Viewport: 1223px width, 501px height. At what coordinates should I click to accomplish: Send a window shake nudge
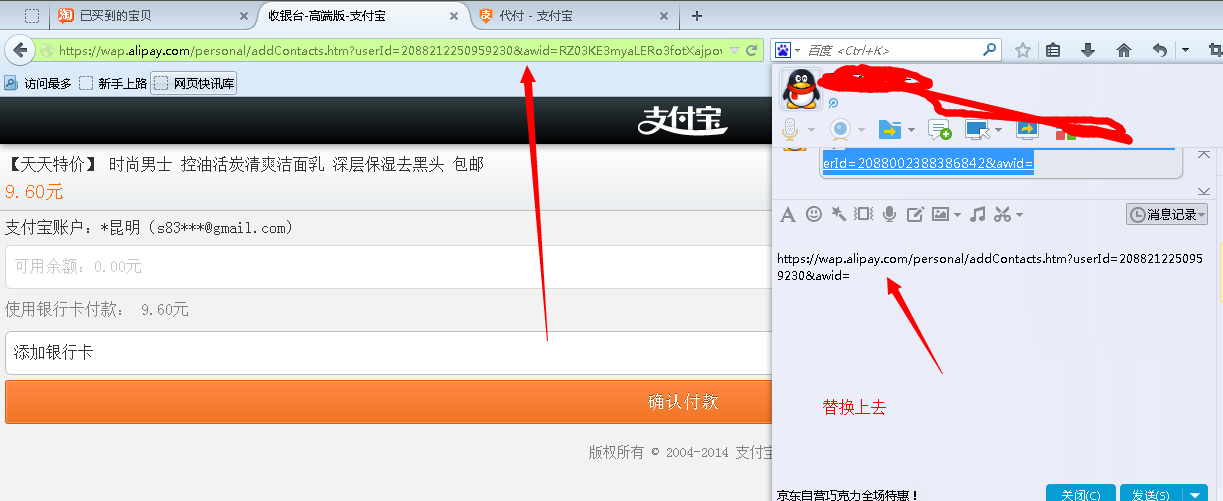pyautogui.click(x=864, y=214)
